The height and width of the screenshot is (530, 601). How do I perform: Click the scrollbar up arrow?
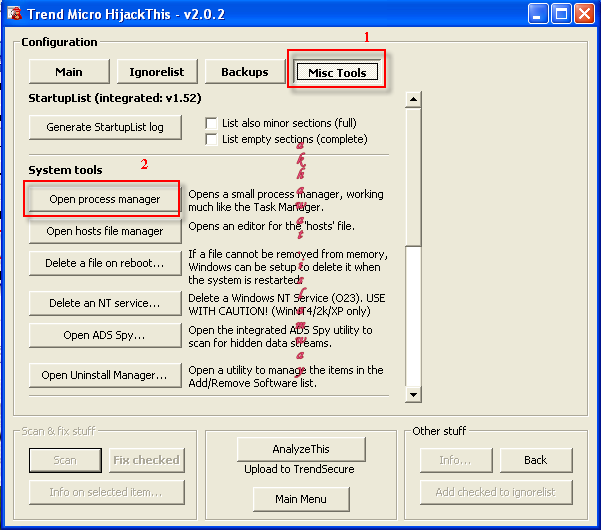click(413, 100)
